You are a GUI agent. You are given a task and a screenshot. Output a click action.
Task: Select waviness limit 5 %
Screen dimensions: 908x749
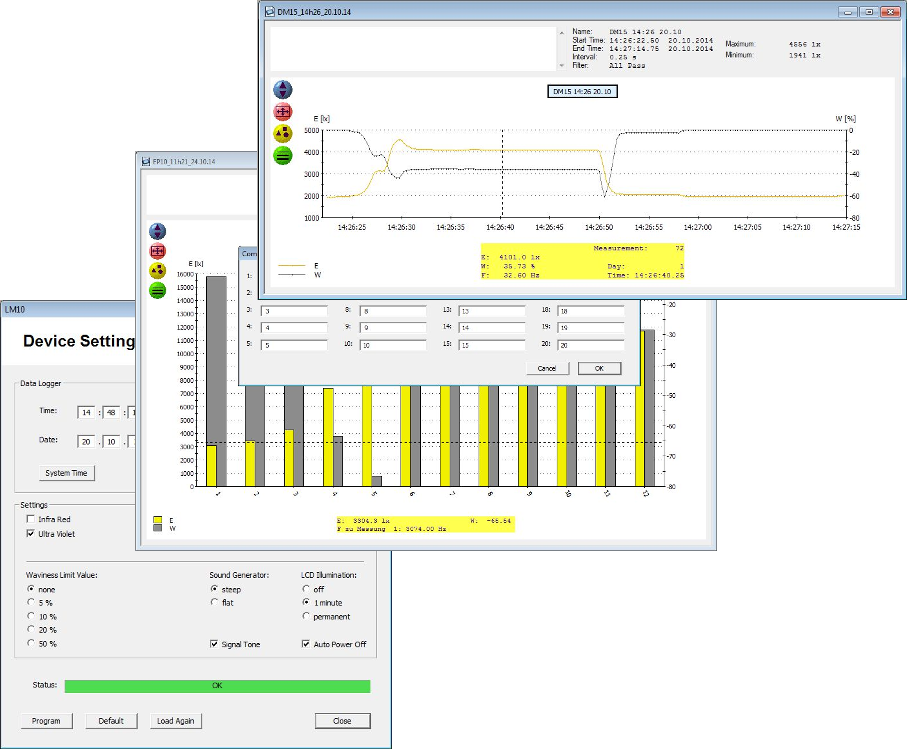[x=31, y=602]
